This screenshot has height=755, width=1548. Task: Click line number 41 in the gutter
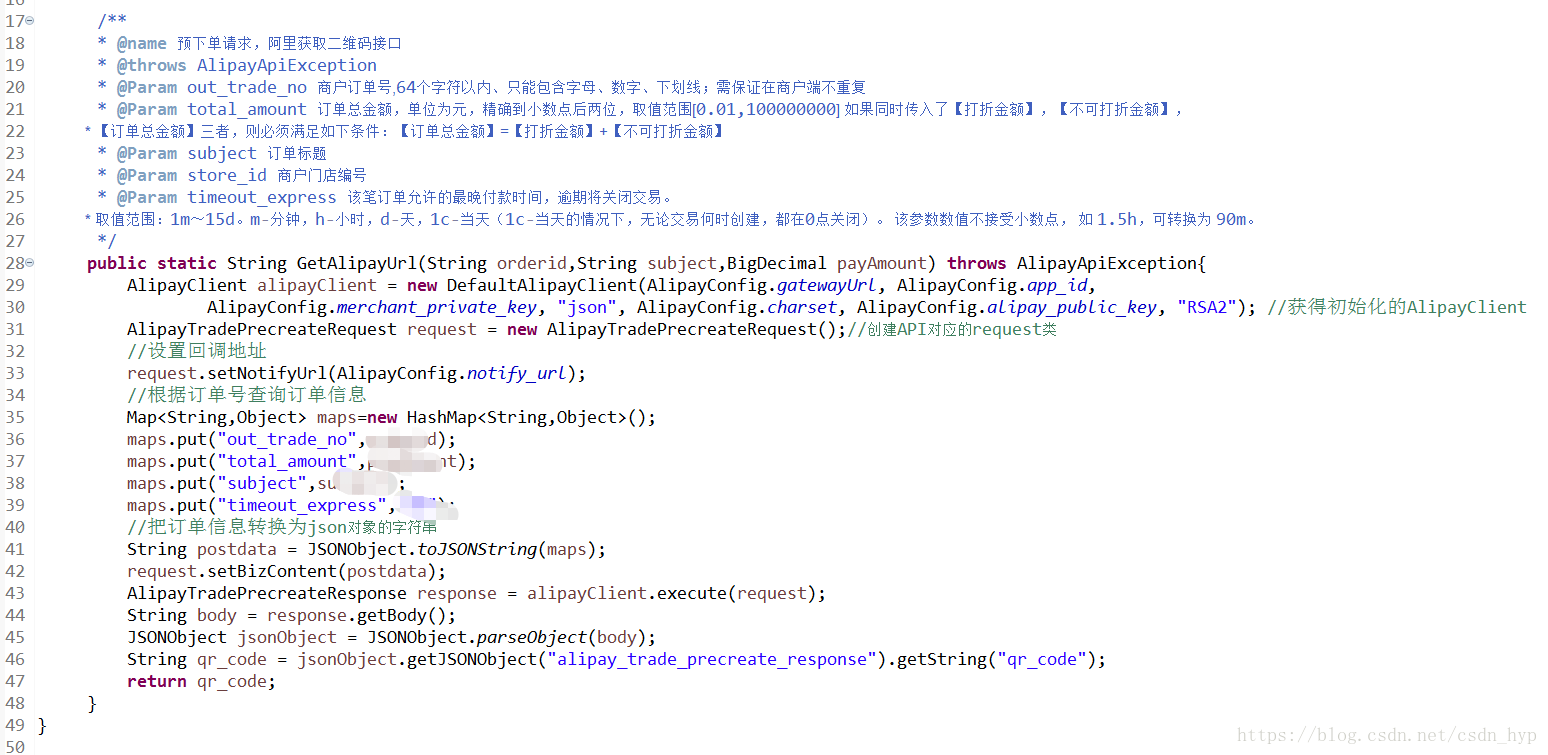(x=15, y=549)
